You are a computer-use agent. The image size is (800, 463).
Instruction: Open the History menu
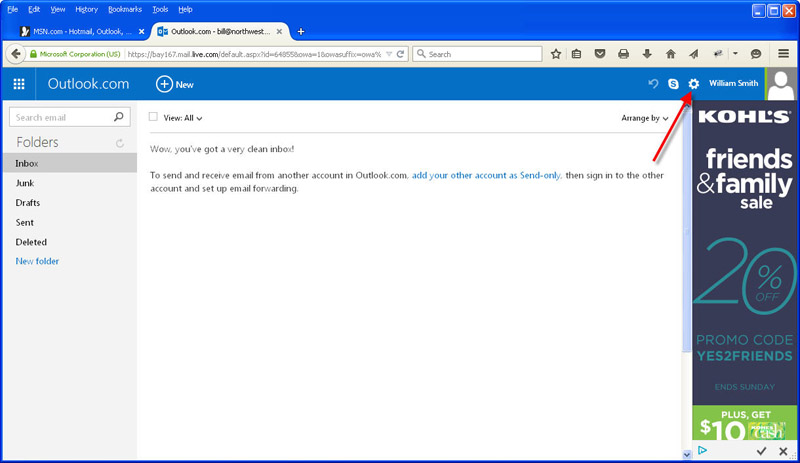click(x=86, y=9)
